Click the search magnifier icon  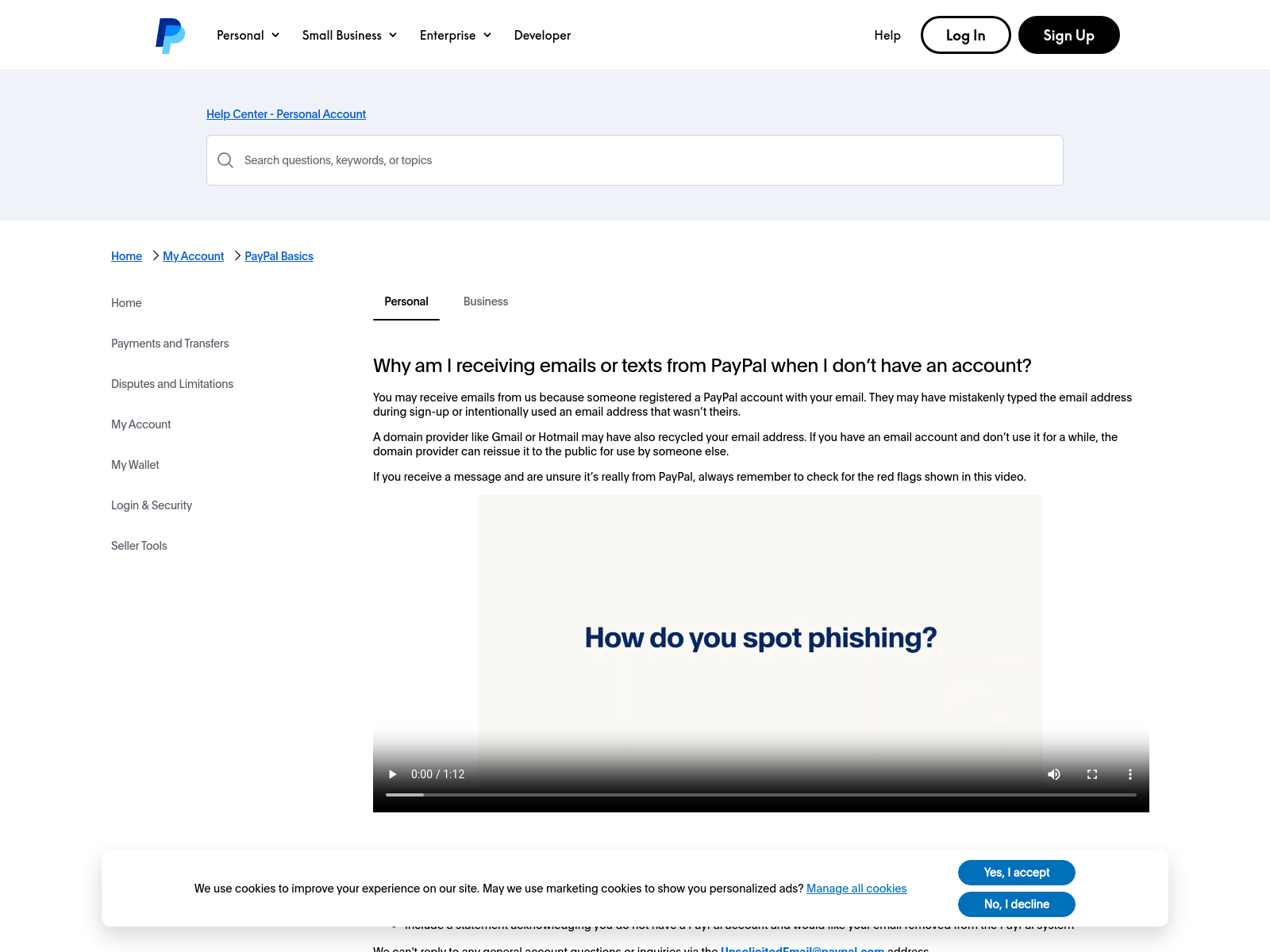(x=225, y=160)
